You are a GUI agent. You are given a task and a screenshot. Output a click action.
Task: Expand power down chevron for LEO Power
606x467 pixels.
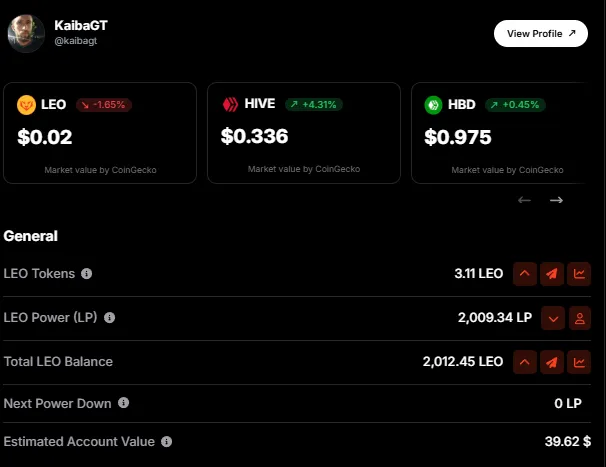[x=553, y=318]
